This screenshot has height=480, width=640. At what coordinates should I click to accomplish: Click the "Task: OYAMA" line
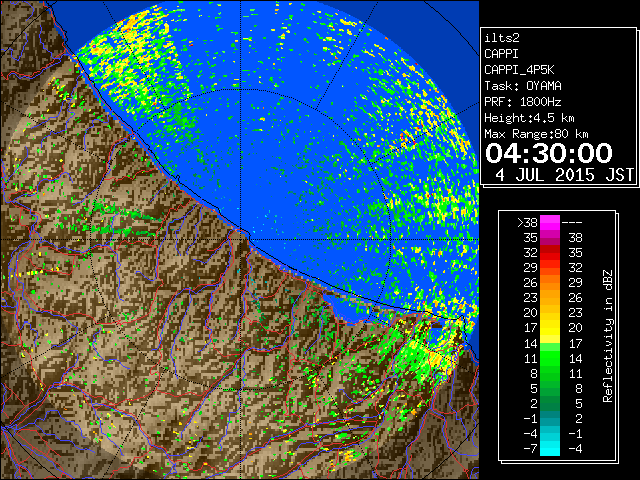click(523, 86)
